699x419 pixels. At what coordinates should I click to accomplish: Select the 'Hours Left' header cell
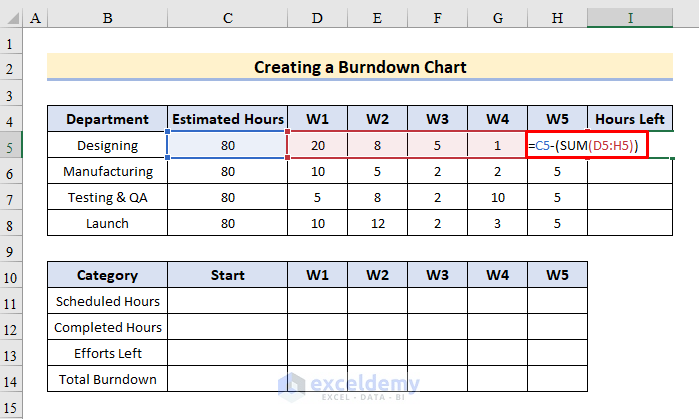[630, 119]
